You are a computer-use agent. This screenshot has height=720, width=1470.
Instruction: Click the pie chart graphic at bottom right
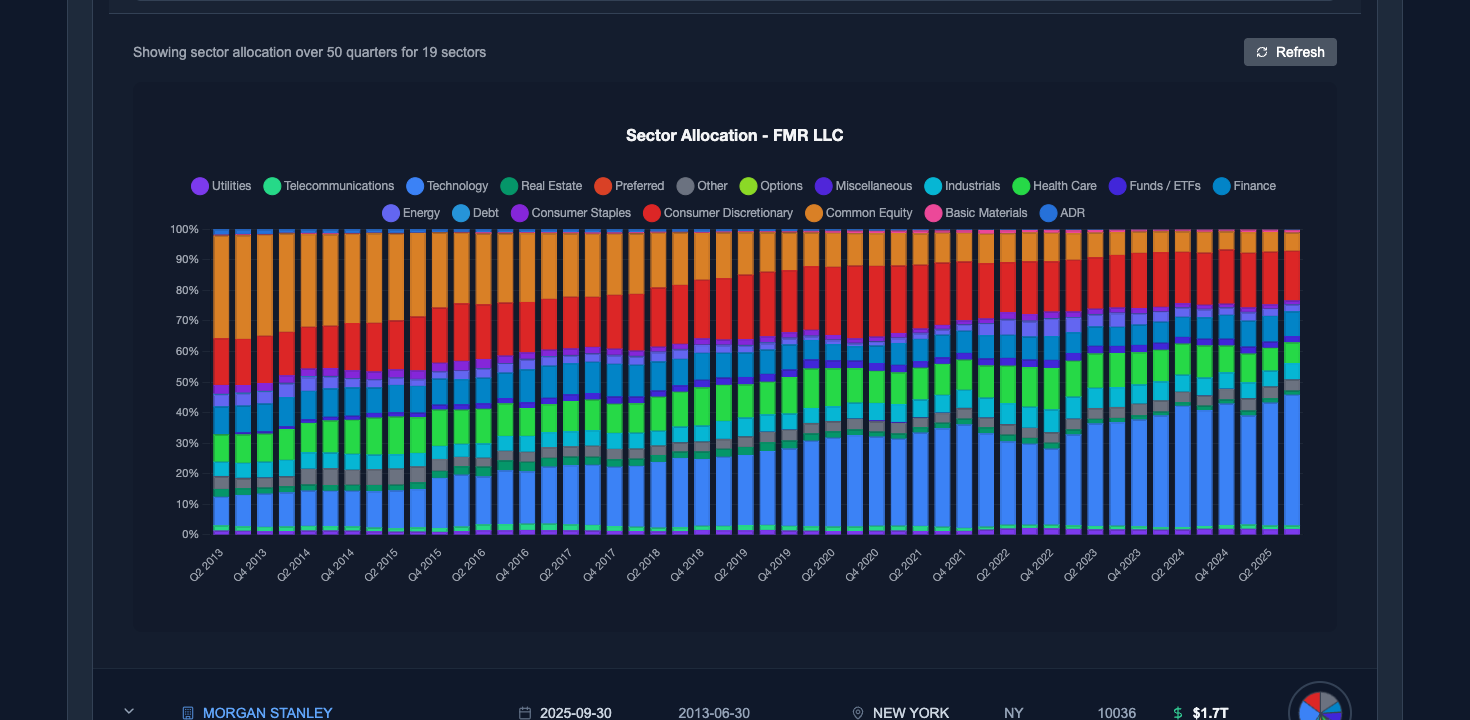point(1318,710)
